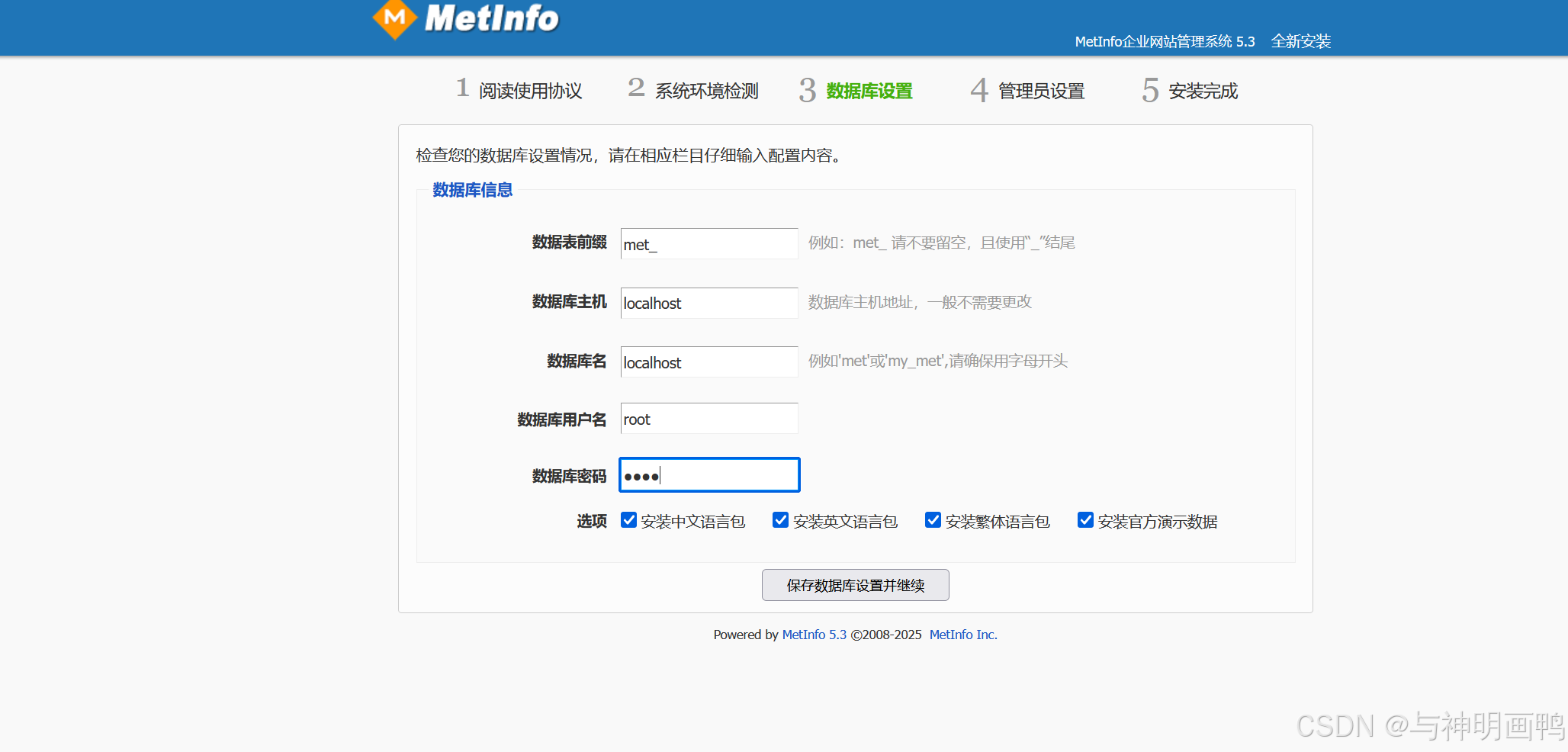Focus the 数据库密码 password field
Image resolution: width=1568 pixels, height=752 pixels.
[709, 474]
